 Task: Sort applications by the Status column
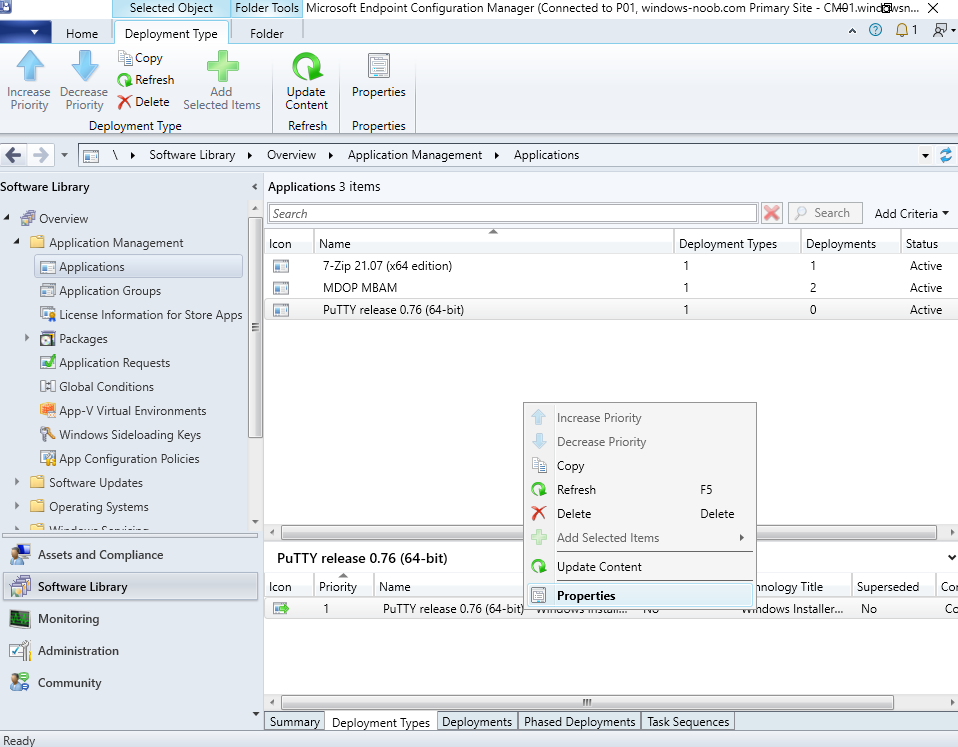pos(929,244)
